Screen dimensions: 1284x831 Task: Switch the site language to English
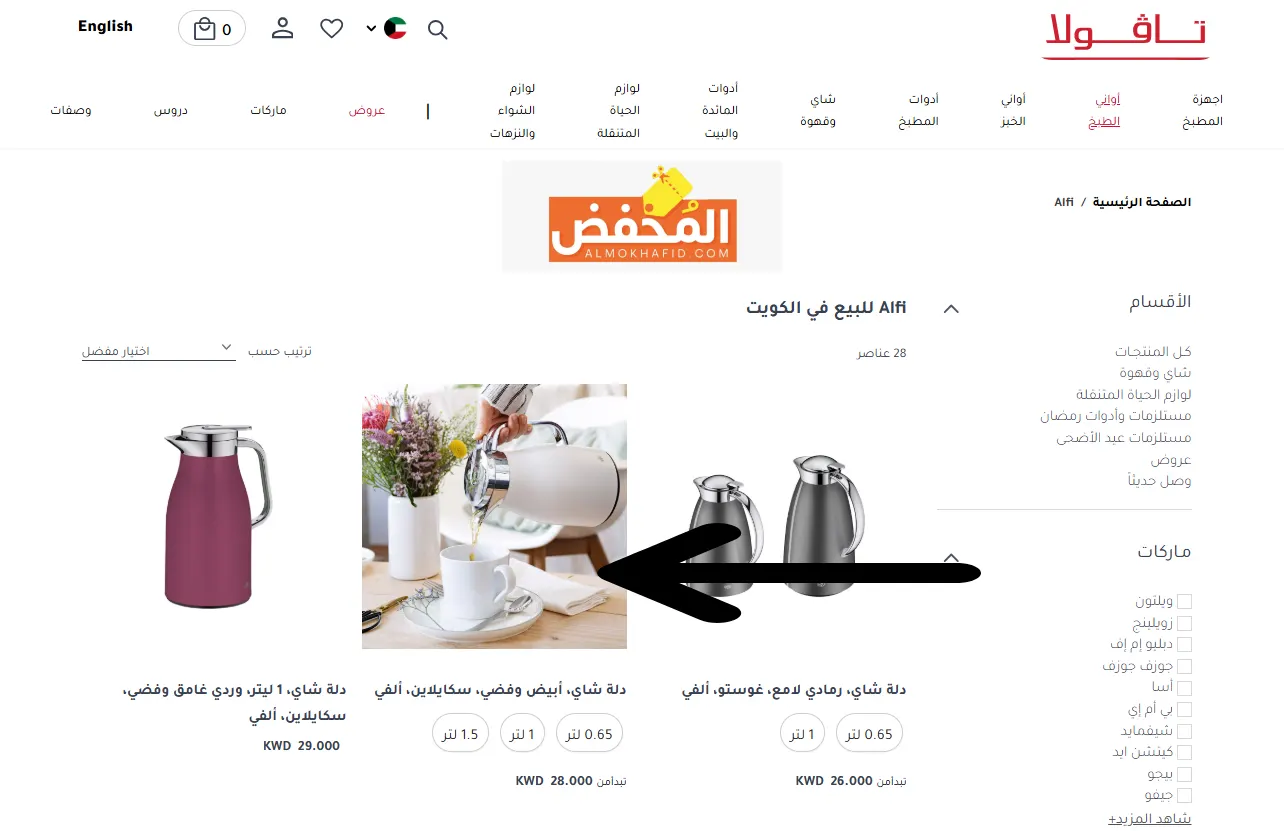pos(105,26)
